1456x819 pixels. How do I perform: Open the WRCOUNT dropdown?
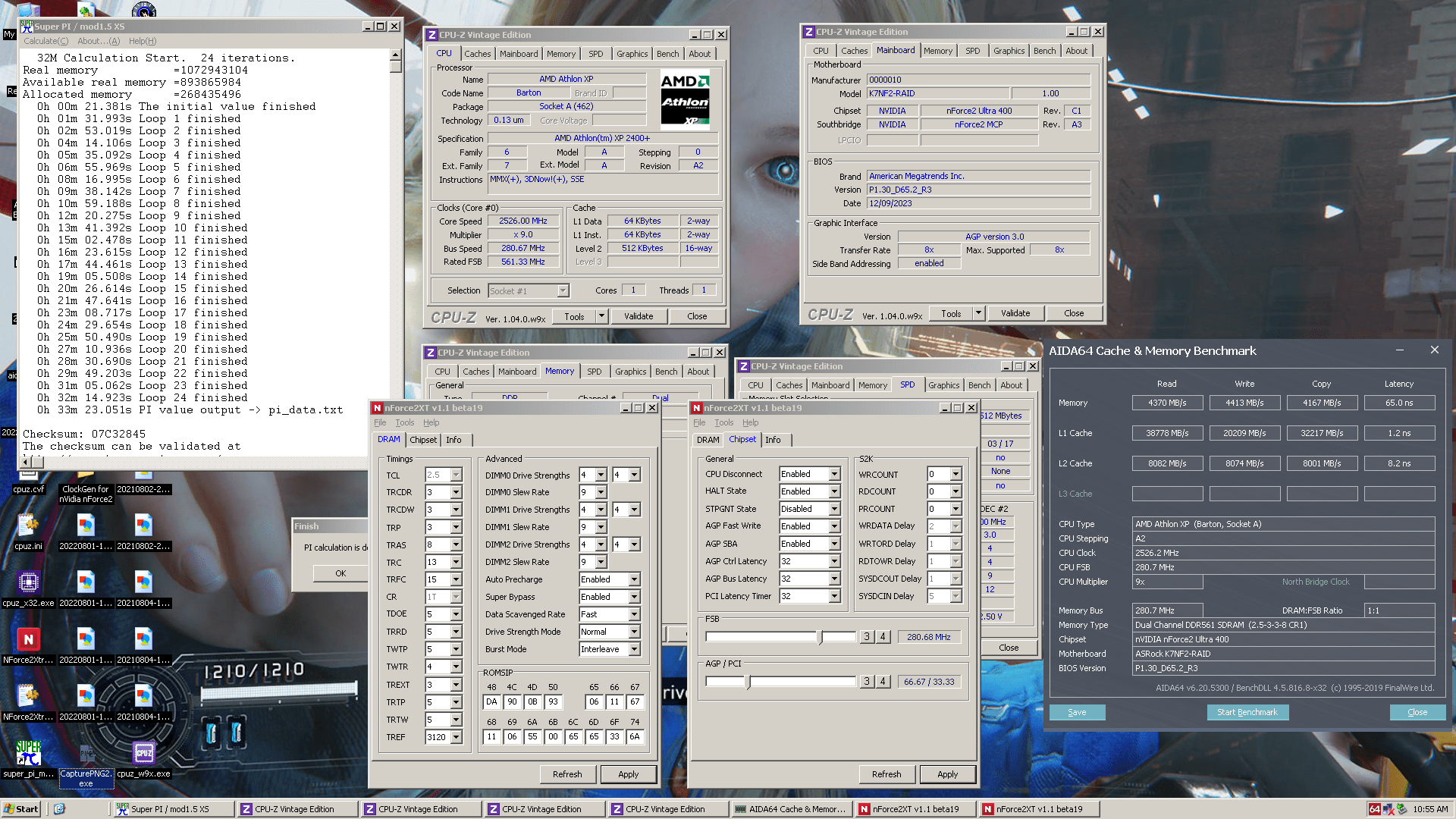coord(956,474)
